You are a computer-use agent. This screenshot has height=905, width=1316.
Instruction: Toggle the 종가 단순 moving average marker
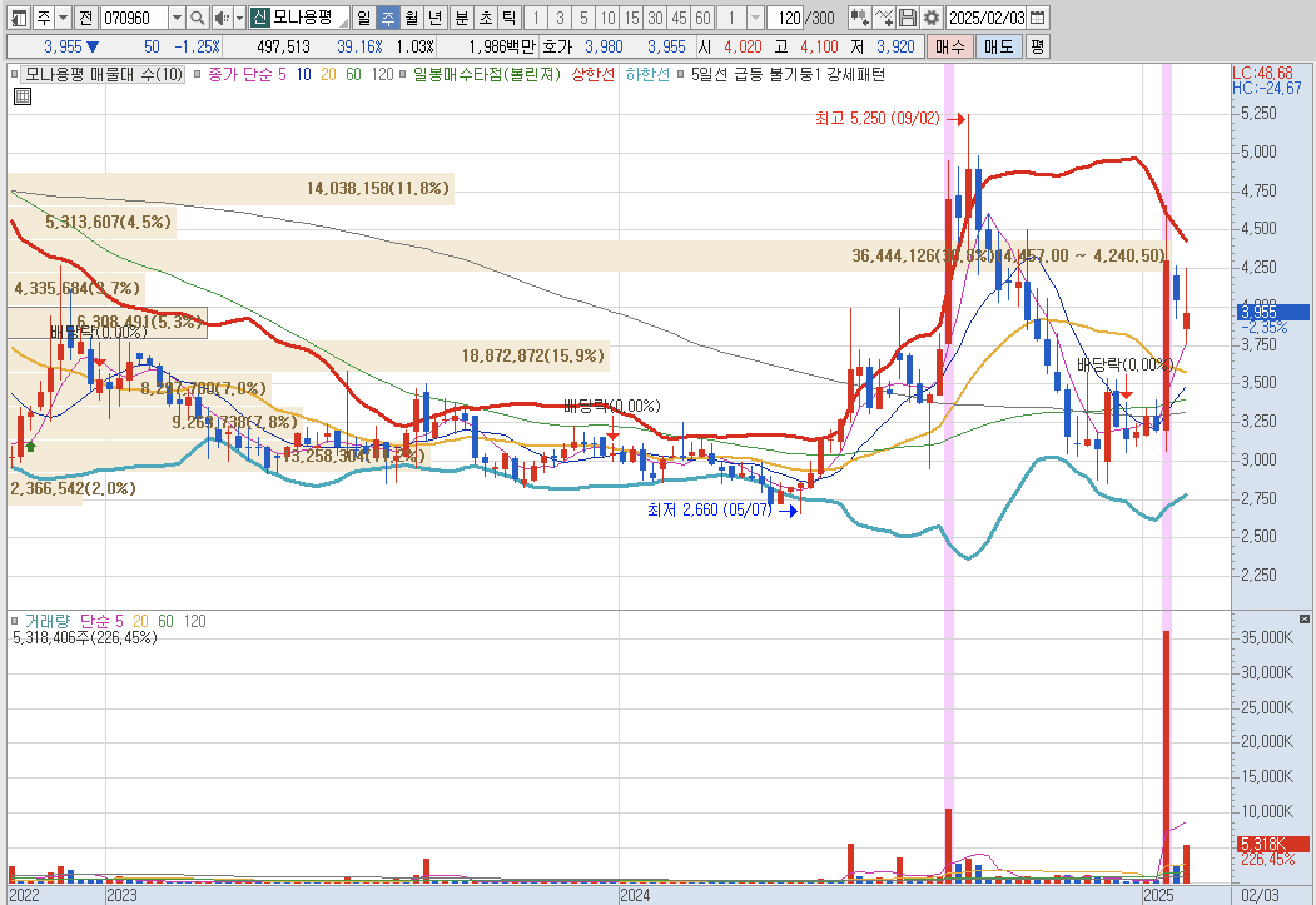coord(197,75)
